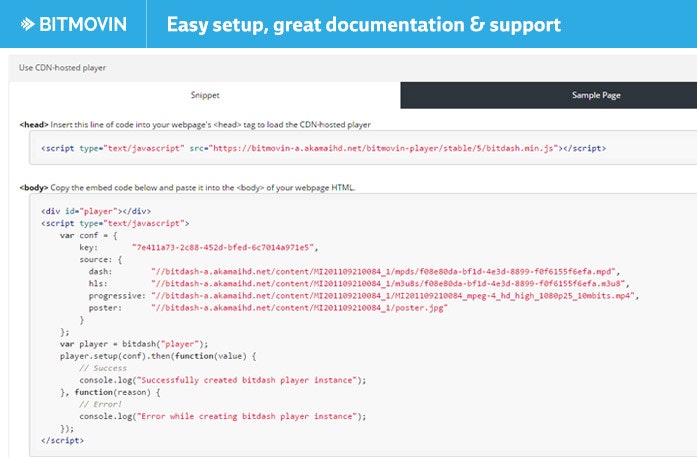
Task: Click the script type="text/javascript" opening line in body
Action: pos(115,223)
